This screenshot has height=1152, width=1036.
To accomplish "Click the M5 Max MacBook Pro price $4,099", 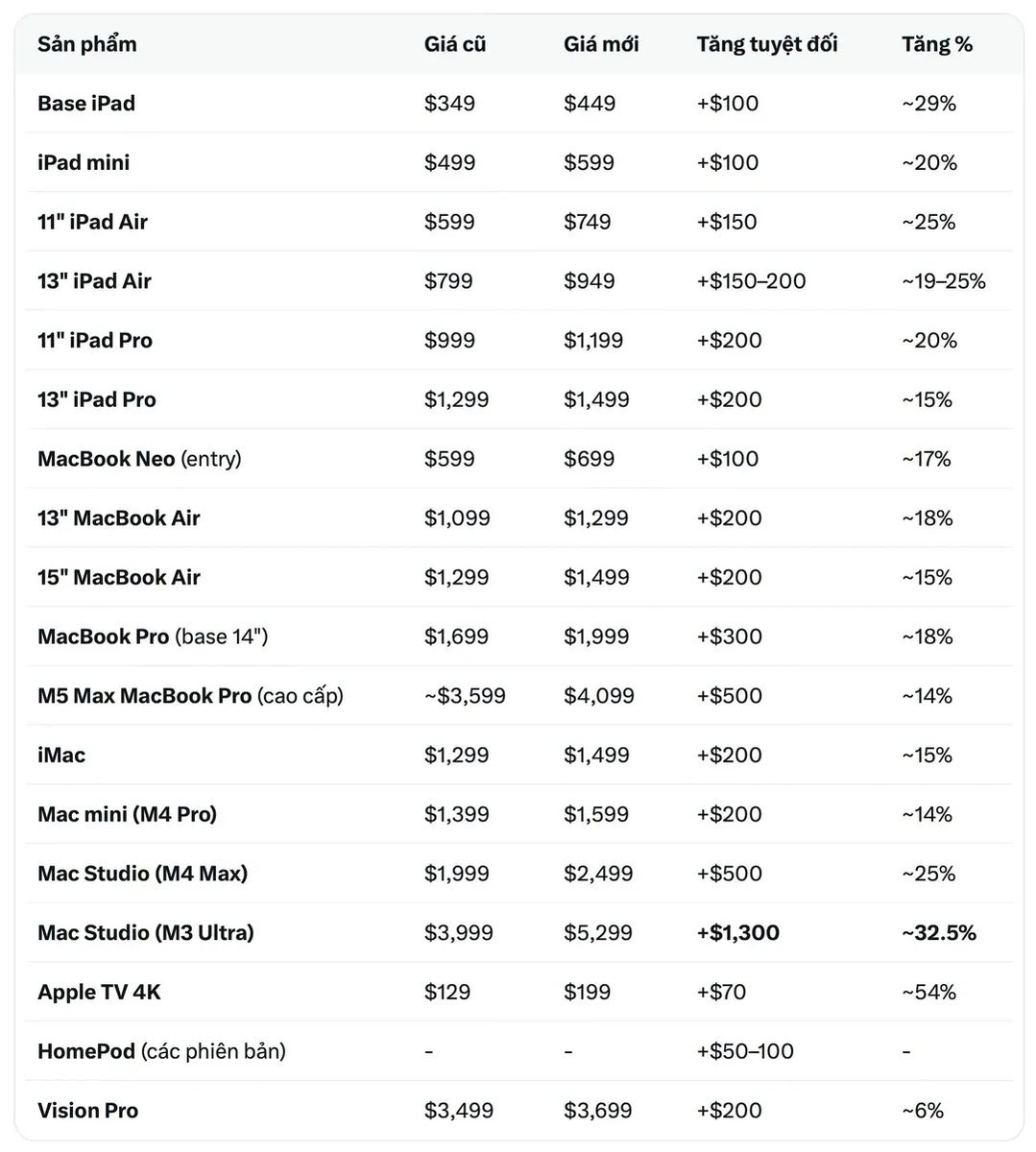I will coord(599,696).
